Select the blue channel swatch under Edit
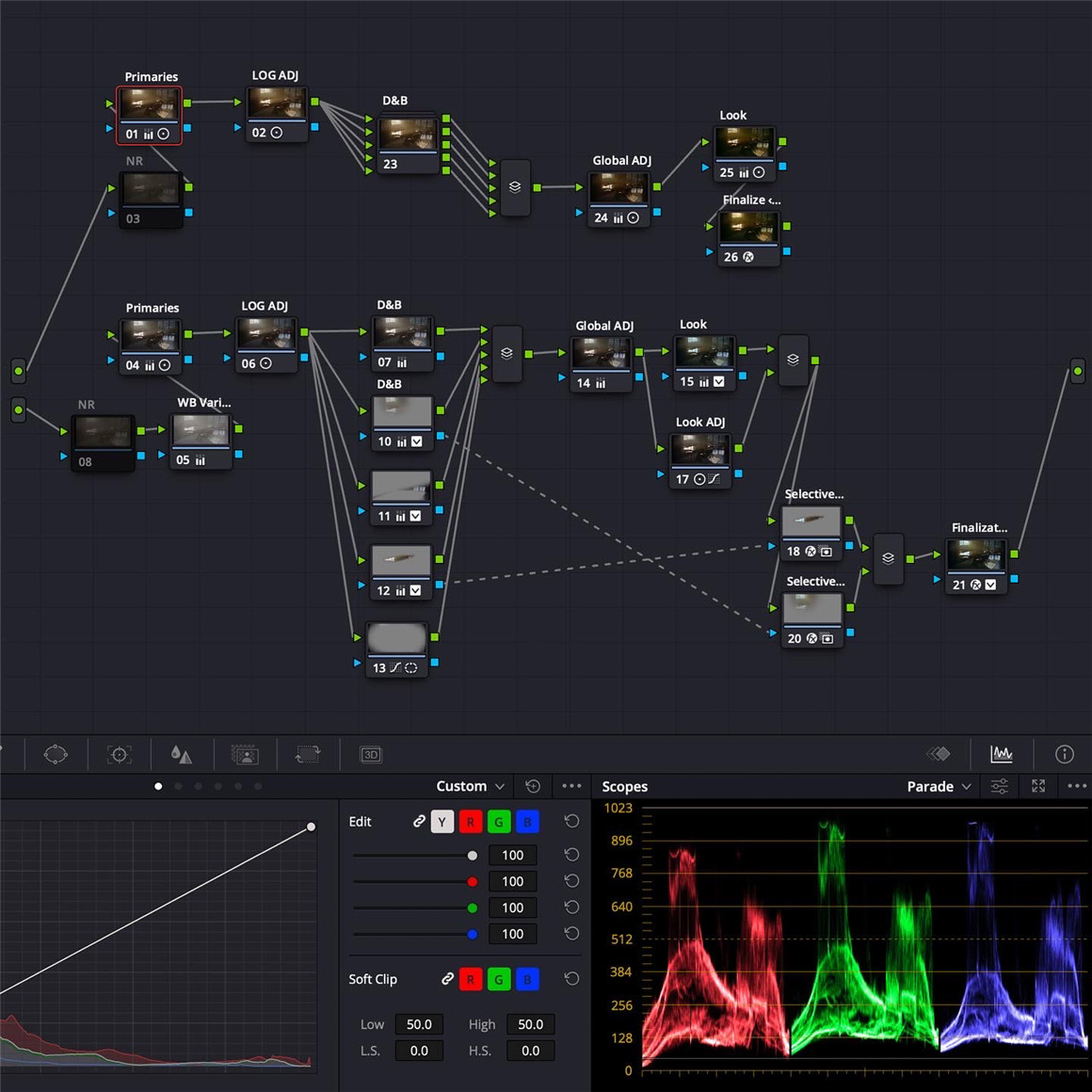Image resolution: width=1092 pixels, height=1092 pixels. [528, 821]
